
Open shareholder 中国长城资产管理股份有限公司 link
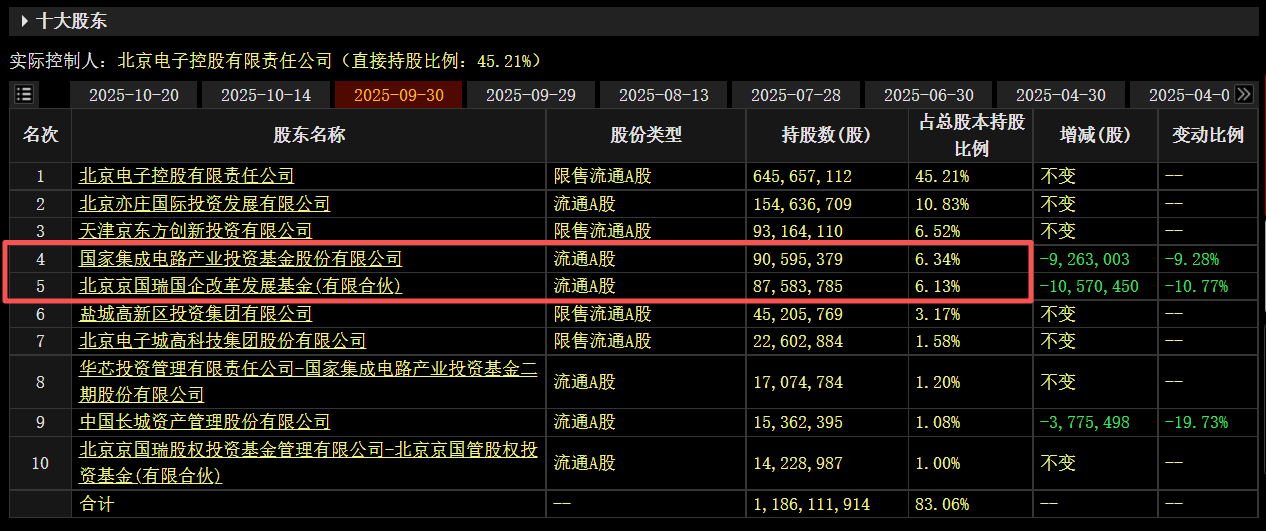(x=205, y=422)
